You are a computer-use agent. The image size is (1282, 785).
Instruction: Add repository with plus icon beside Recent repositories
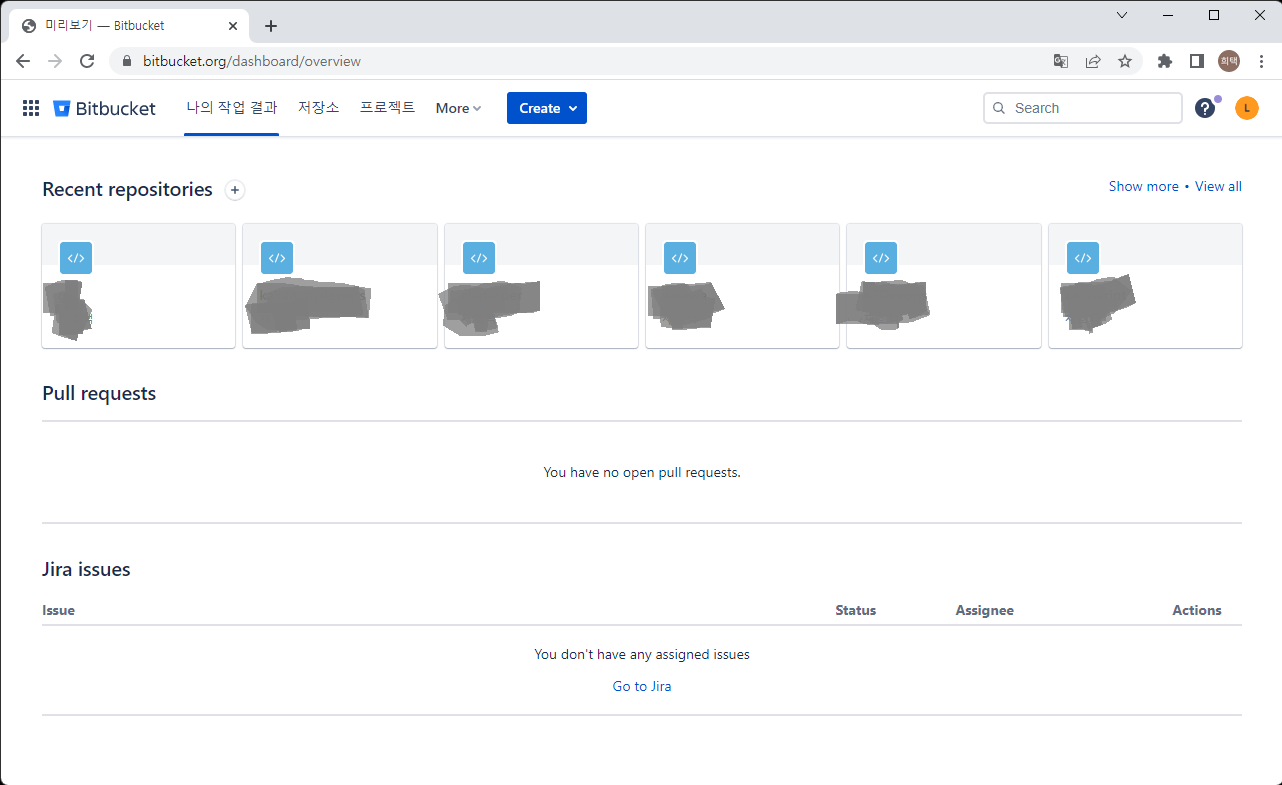[x=235, y=190]
